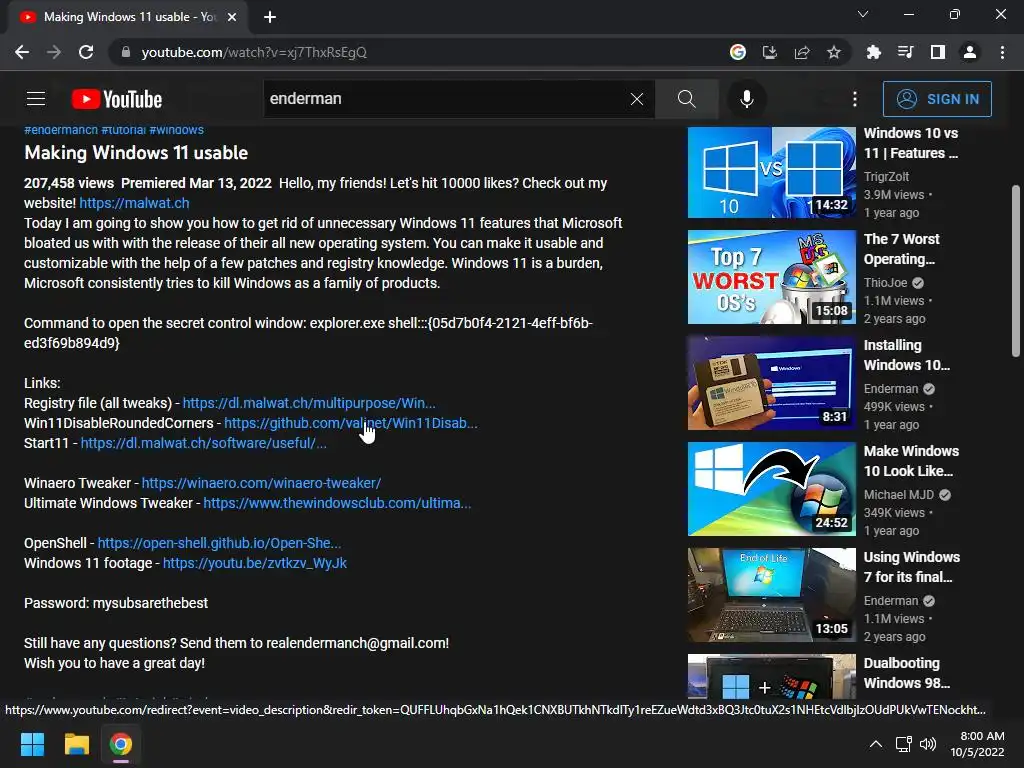Image resolution: width=1024 pixels, height=768 pixels.
Task: Reload the YouTube page
Action: click(x=86, y=52)
